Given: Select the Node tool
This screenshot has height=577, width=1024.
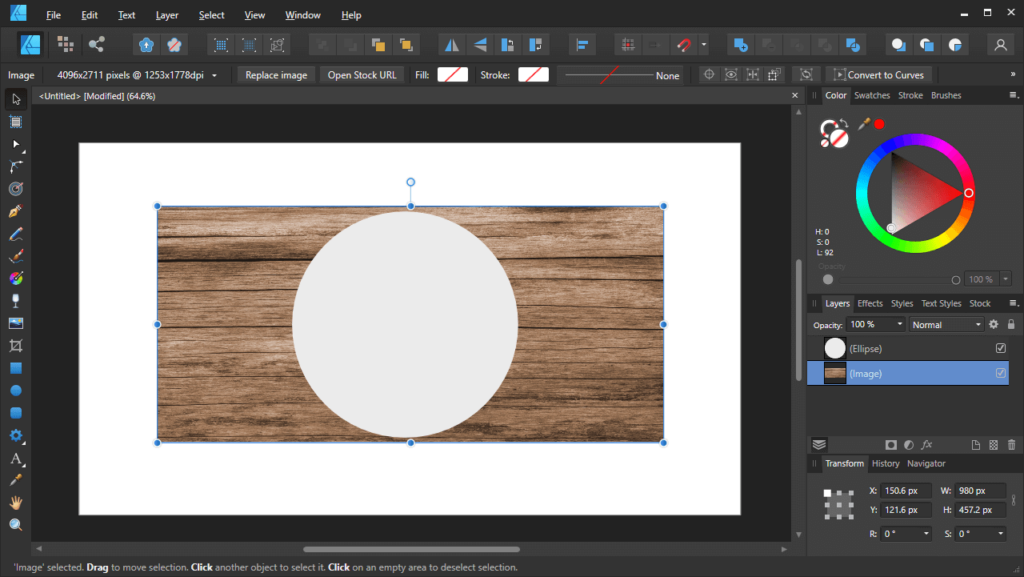Looking at the screenshot, I should (14, 143).
